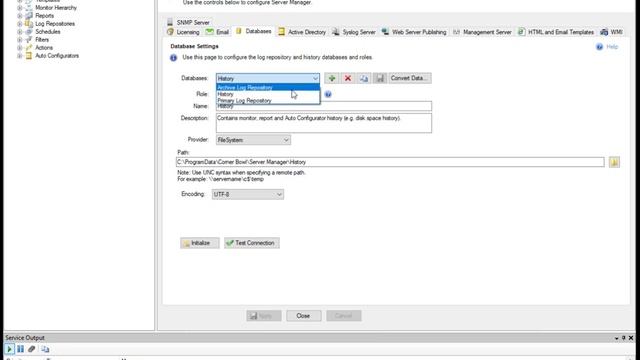Image resolution: width=640 pixels, height=360 pixels.
Task: Switch to the WMI tab
Action: [x=611, y=32]
